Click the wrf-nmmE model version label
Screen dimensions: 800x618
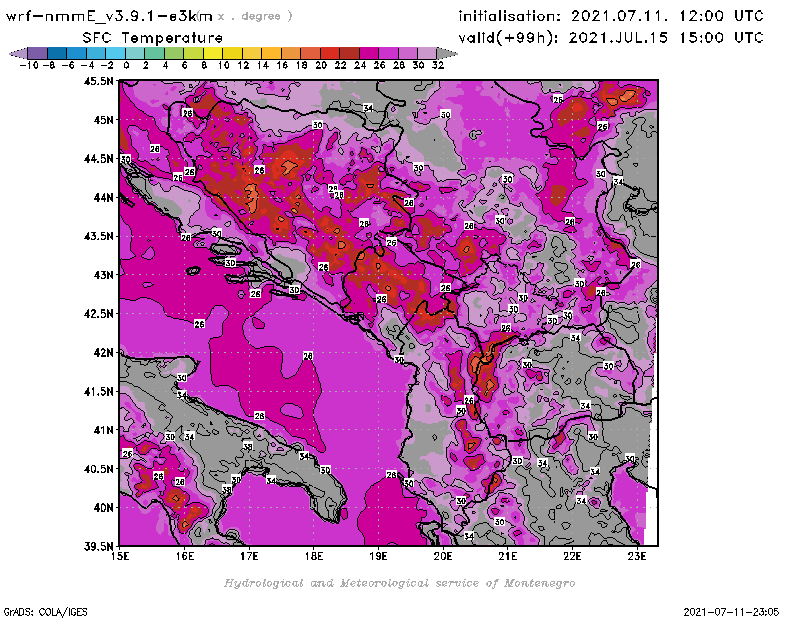[x=110, y=16]
